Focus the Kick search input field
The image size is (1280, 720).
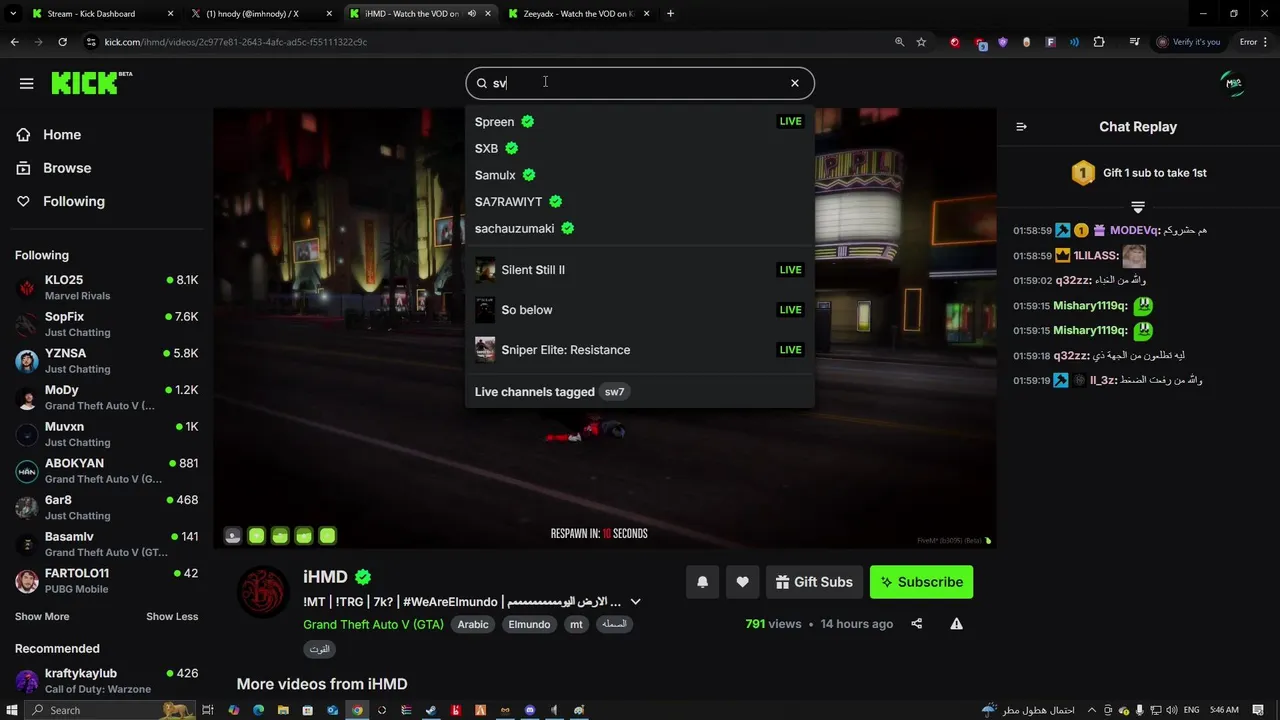640,83
